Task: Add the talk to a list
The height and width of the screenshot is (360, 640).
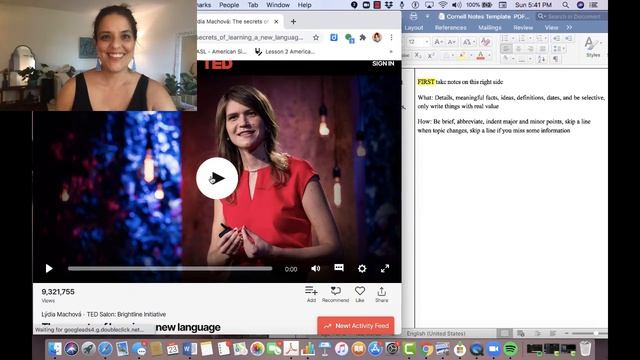Action: pos(311,294)
